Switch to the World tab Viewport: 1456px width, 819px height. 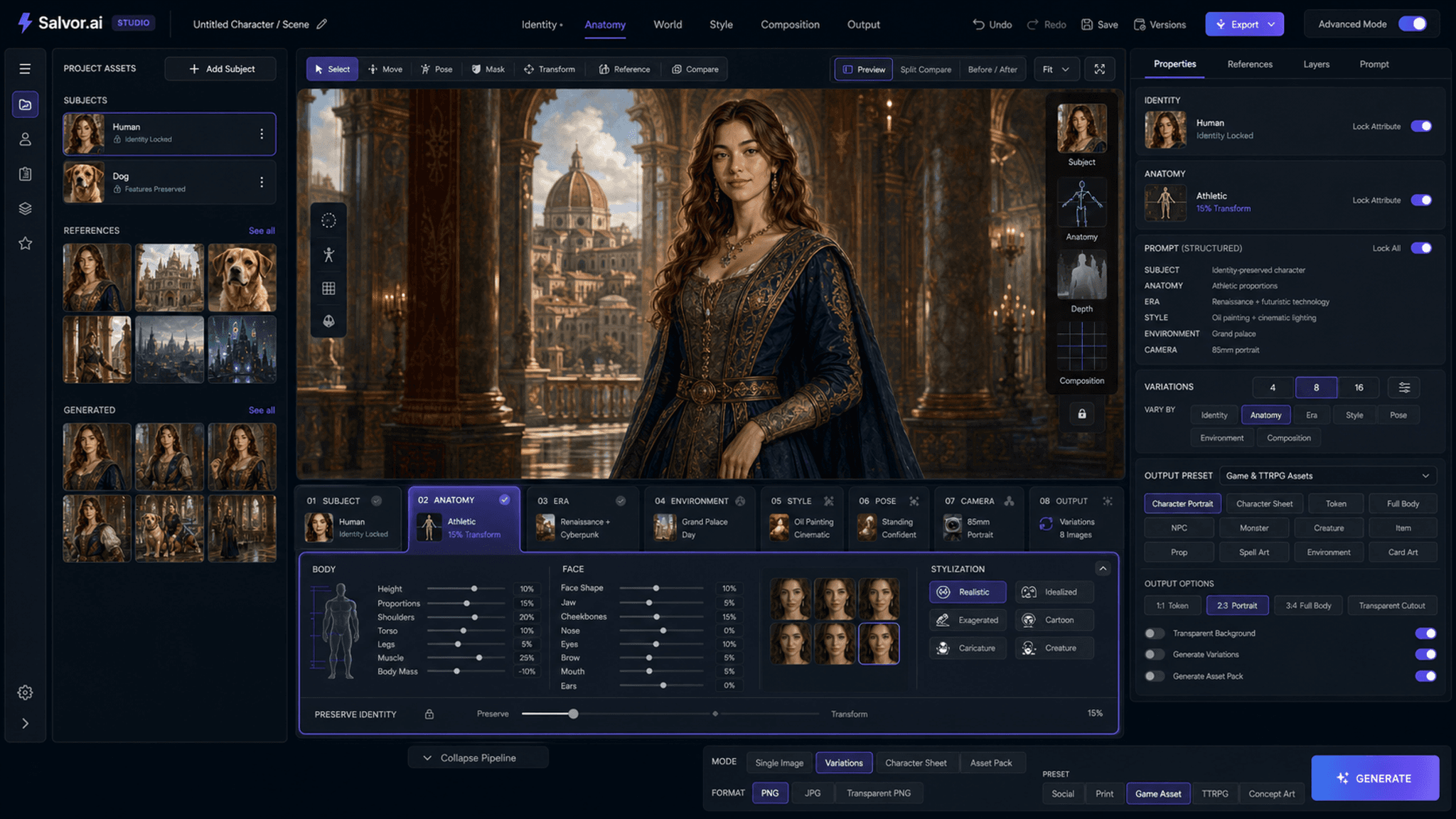click(x=668, y=24)
